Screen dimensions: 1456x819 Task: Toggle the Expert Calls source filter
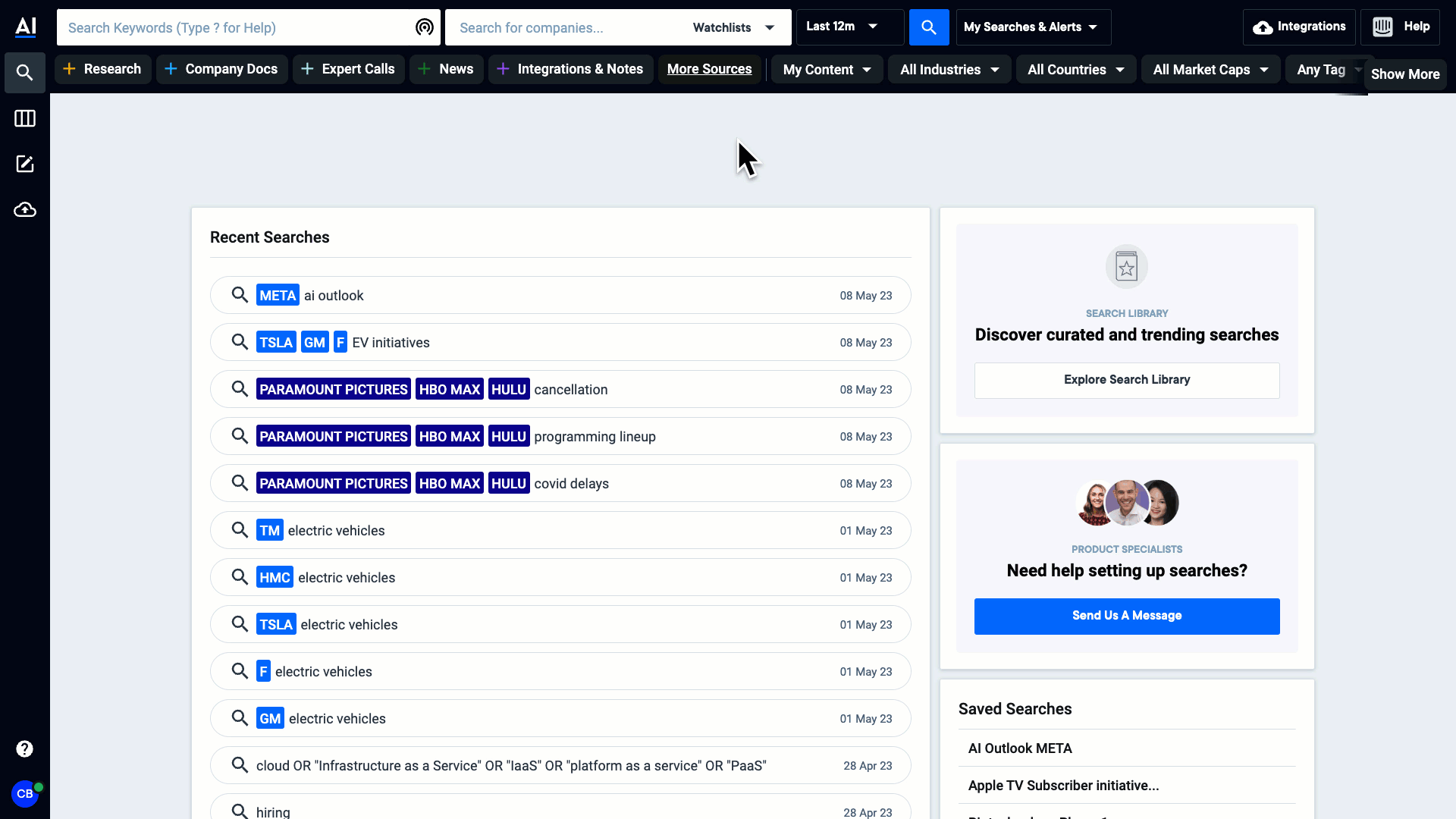pyautogui.click(x=349, y=69)
